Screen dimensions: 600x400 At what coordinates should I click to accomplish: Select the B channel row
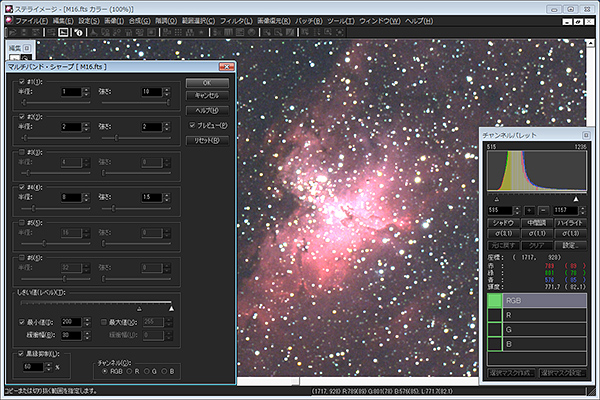pyautogui.click(x=537, y=344)
